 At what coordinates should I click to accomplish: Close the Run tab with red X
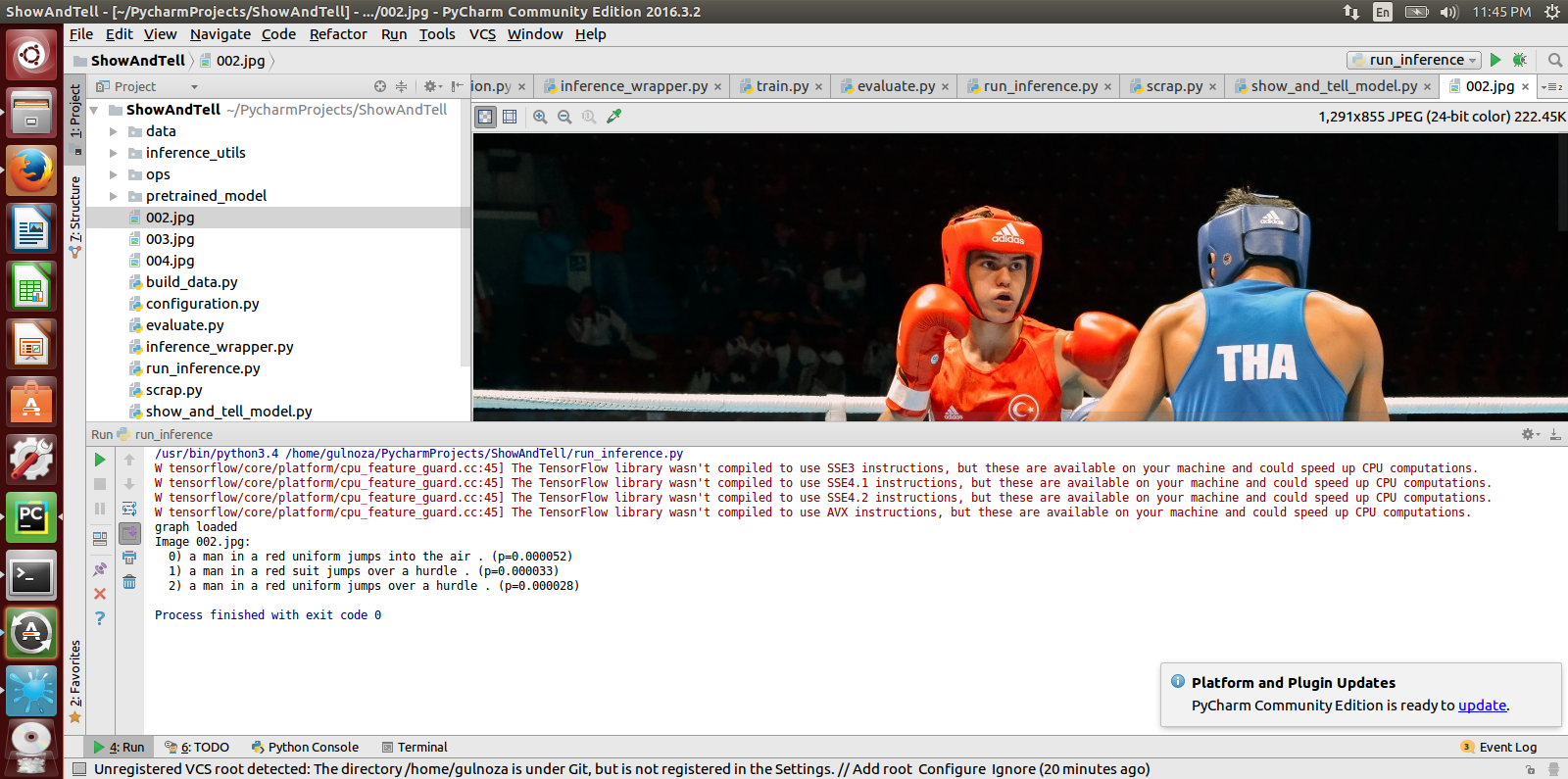[100, 594]
